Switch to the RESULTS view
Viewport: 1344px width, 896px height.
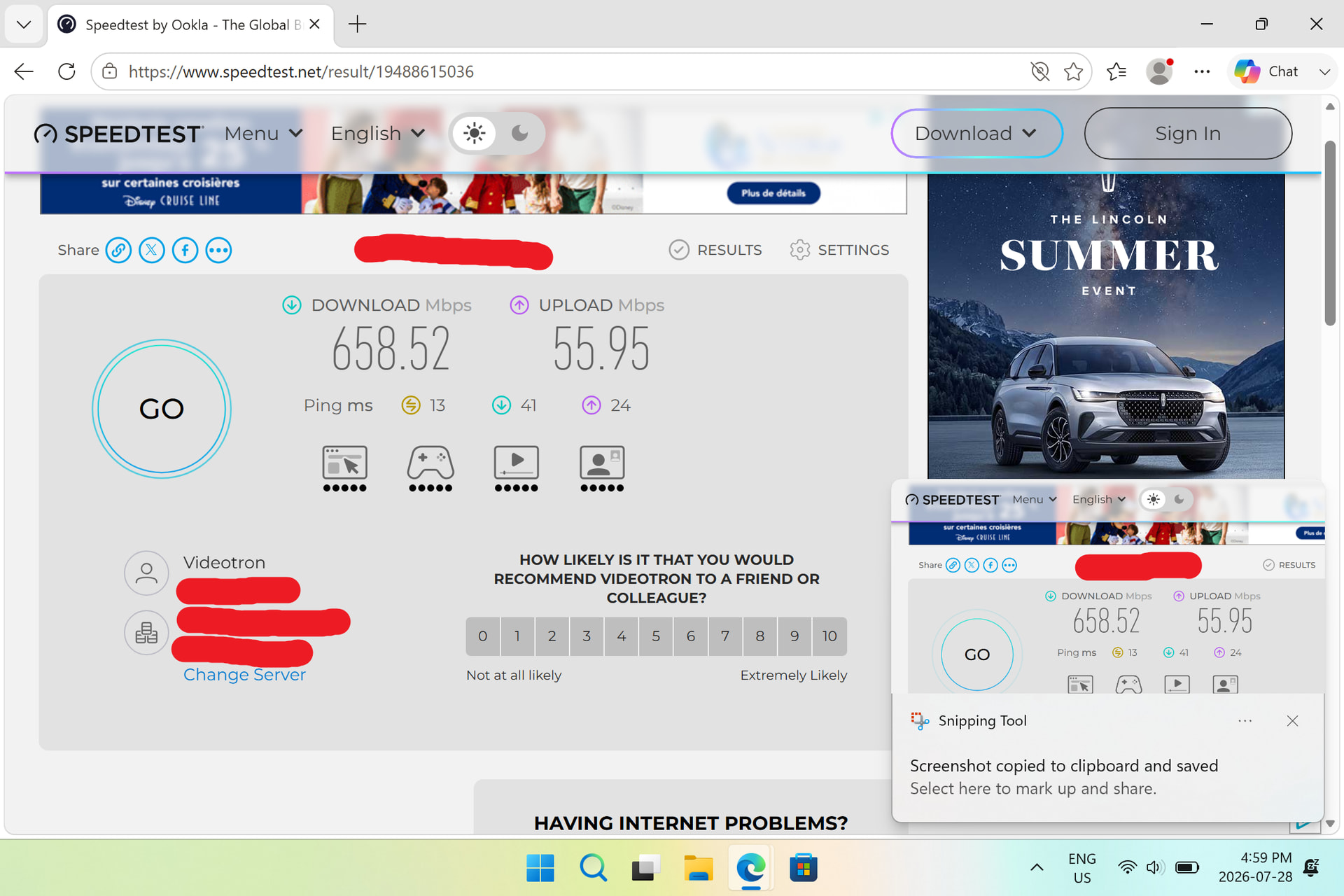pyautogui.click(x=715, y=250)
